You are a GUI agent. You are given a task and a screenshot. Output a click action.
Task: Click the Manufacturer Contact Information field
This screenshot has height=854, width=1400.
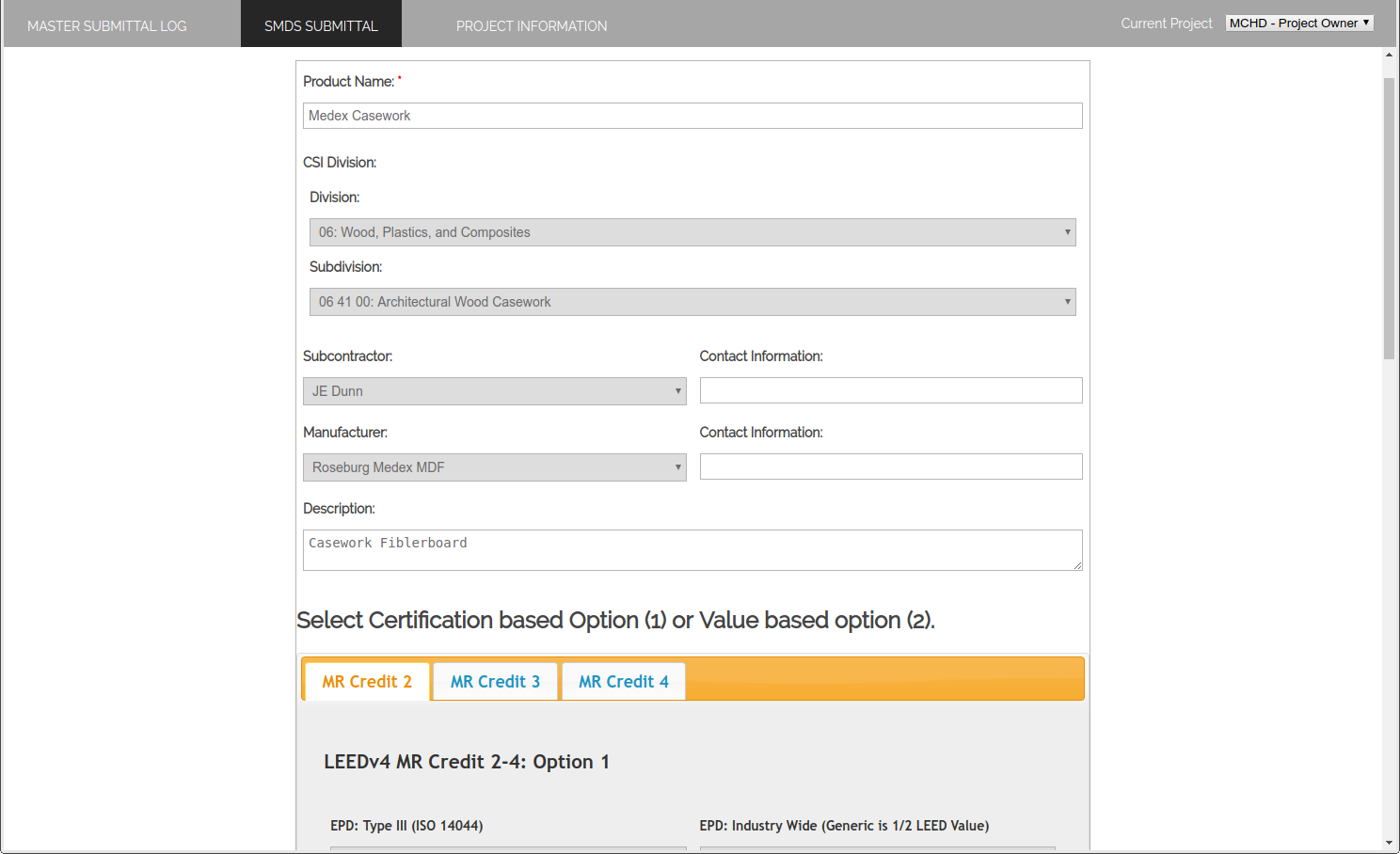891,467
